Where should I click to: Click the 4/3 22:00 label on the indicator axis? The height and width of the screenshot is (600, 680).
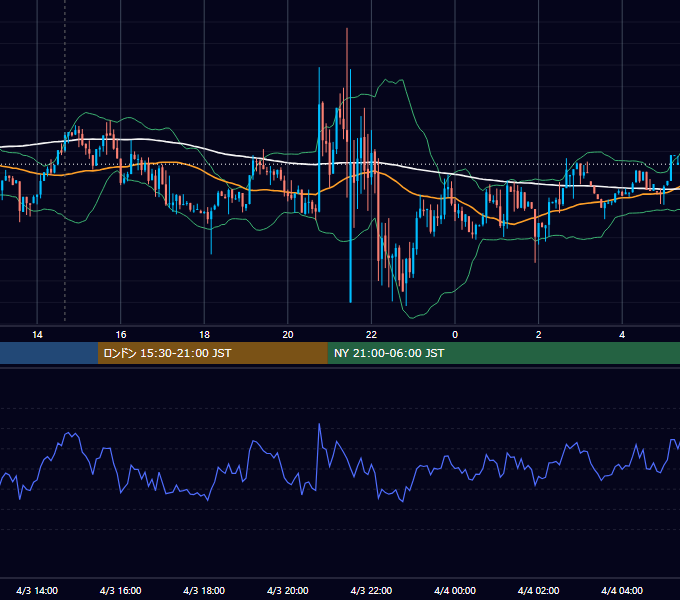371,590
